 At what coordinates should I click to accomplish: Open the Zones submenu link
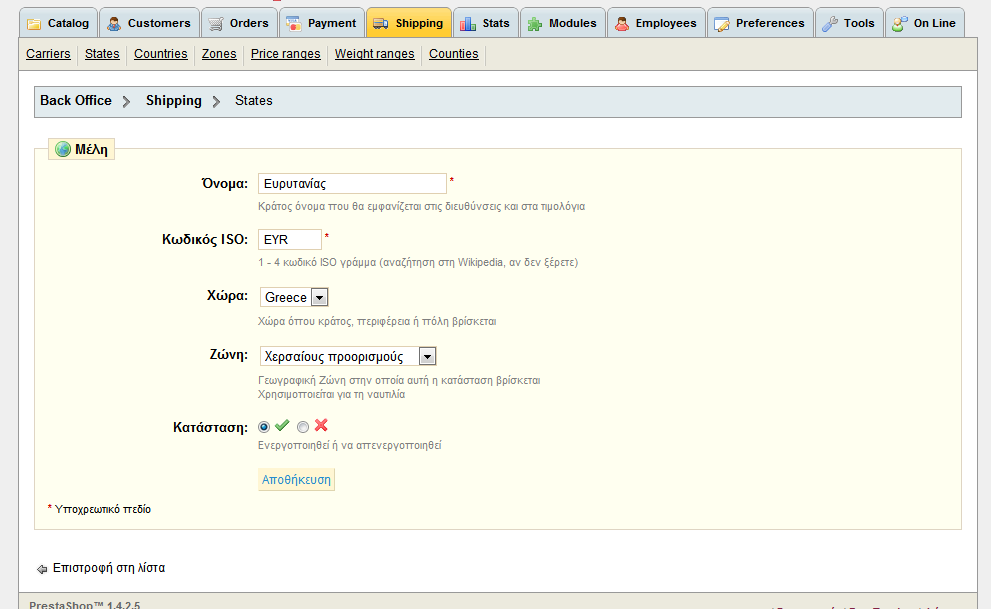(219, 54)
